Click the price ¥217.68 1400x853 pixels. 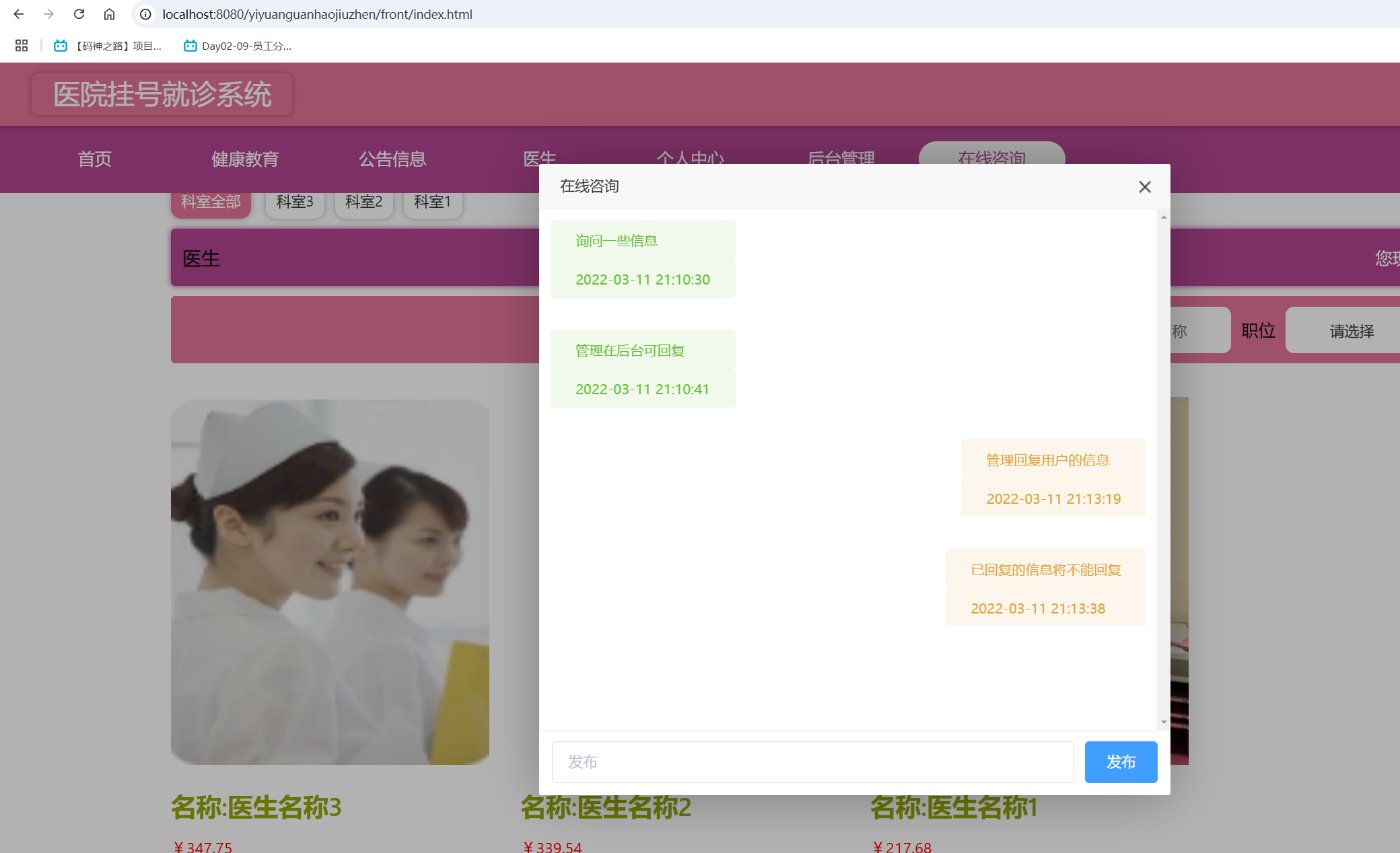(x=902, y=847)
